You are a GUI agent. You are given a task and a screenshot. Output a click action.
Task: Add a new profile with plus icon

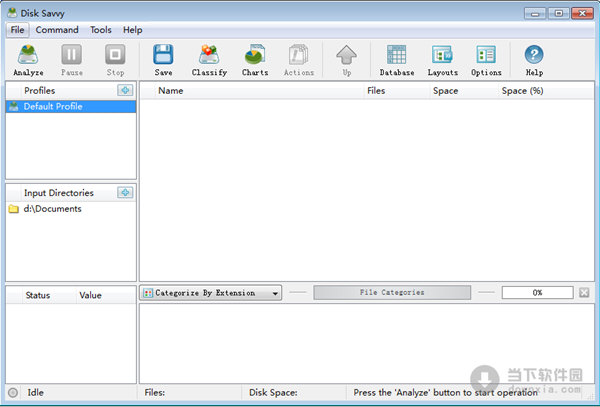click(x=125, y=90)
